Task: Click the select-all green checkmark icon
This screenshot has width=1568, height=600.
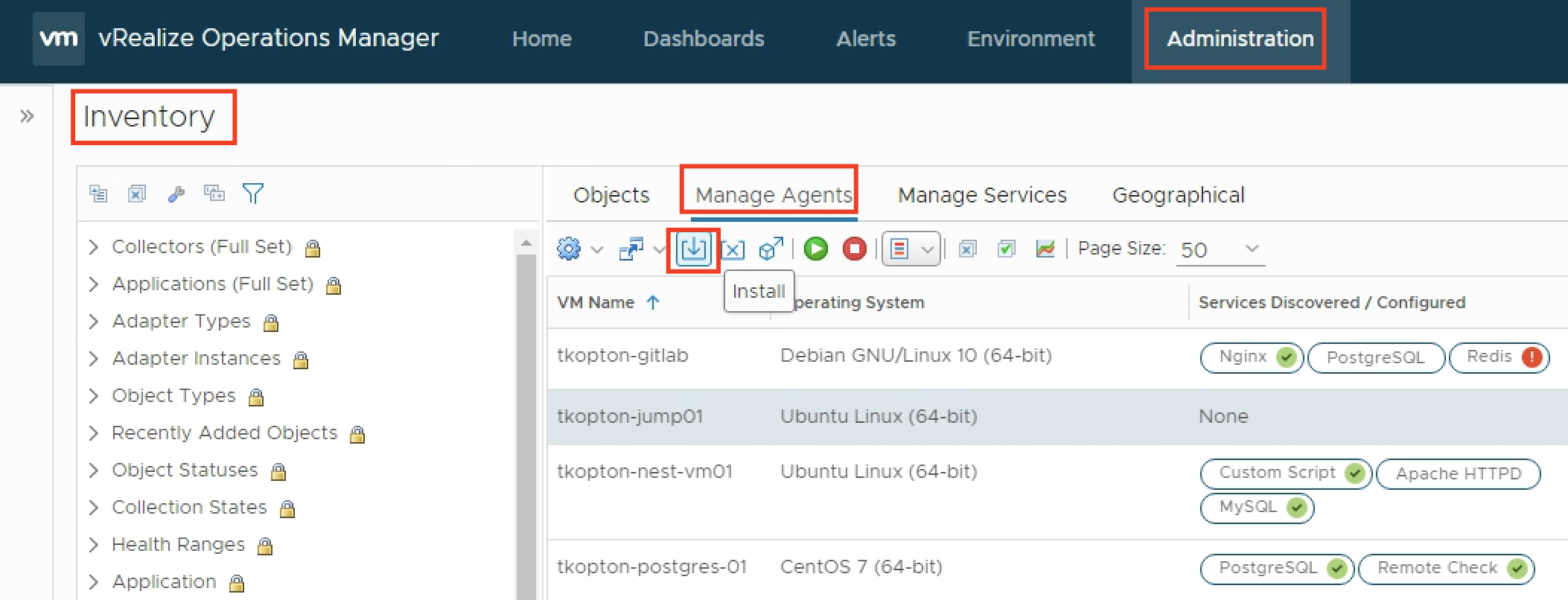Action: [x=1006, y=249]
